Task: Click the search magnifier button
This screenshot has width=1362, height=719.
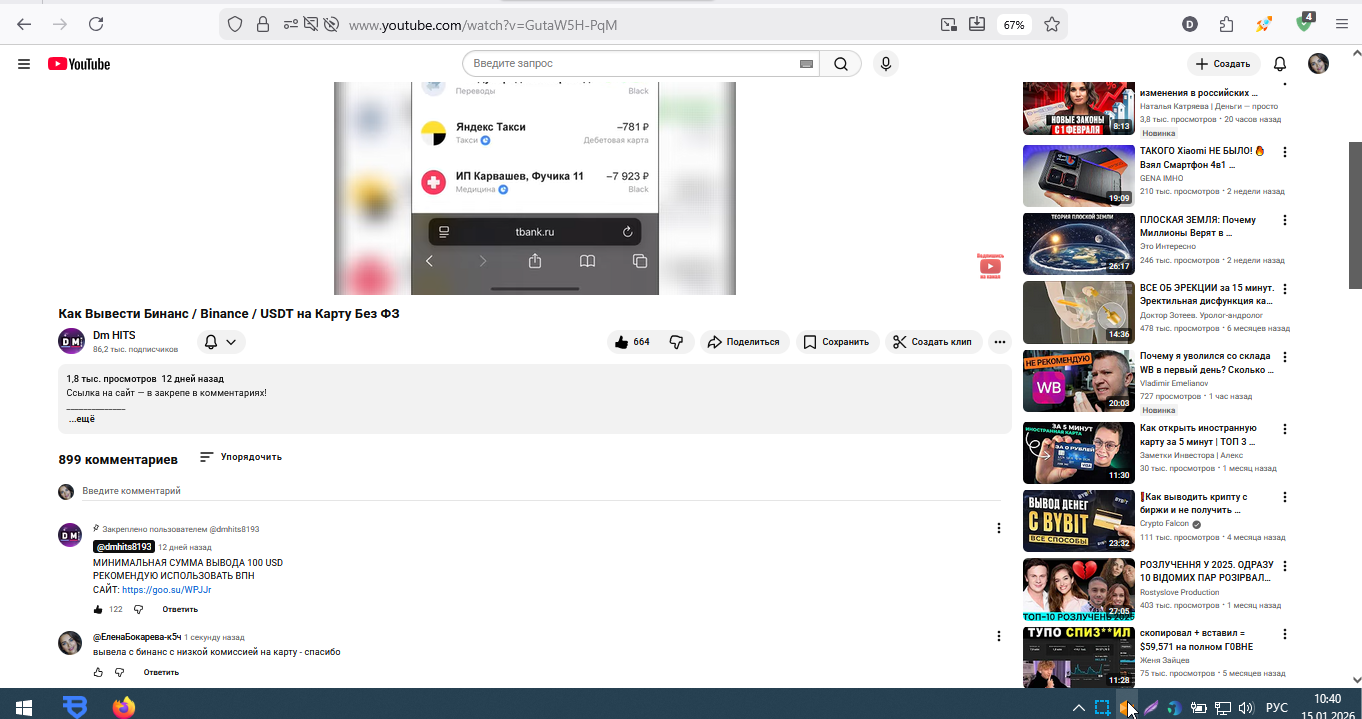Action: tap(841, 64)
